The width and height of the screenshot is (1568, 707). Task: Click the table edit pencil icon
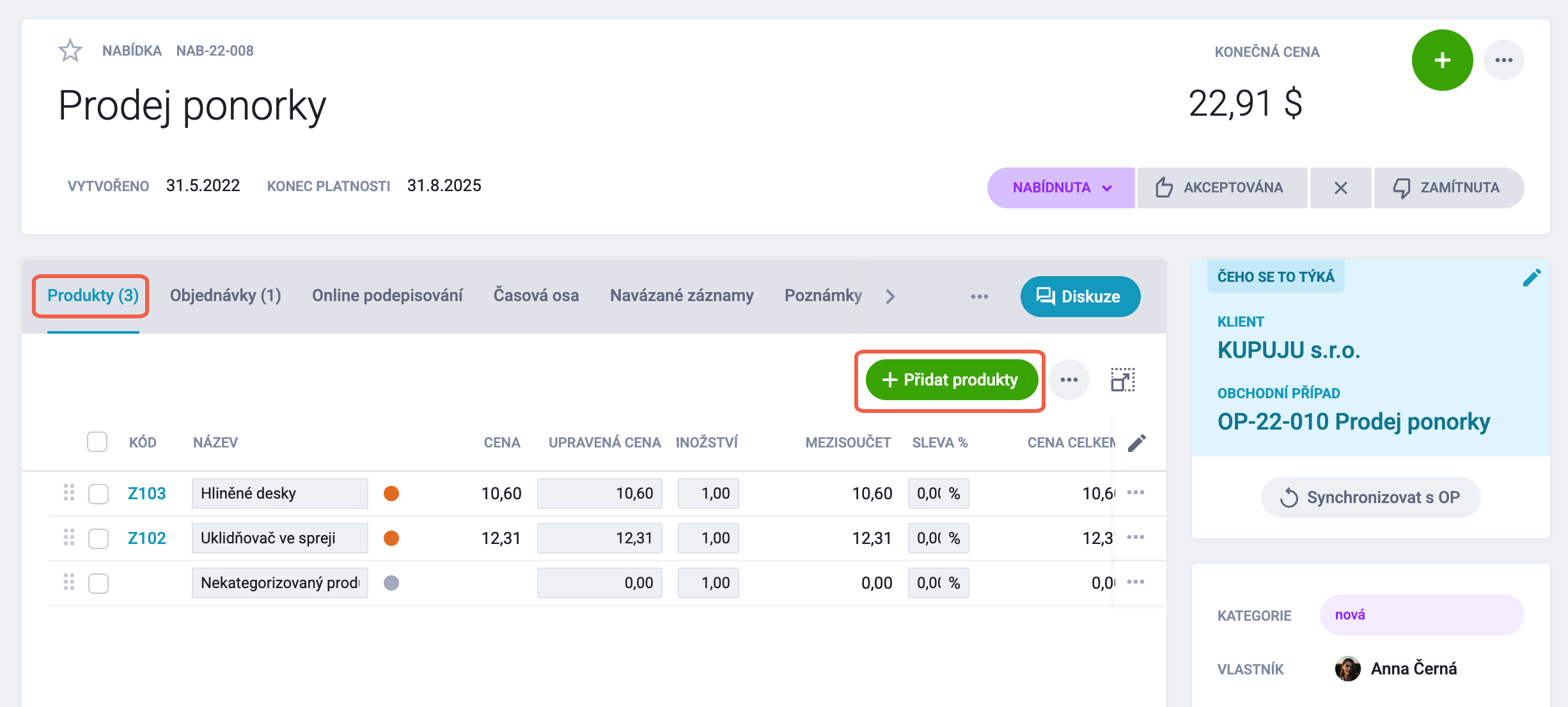pyautogui.click(x=1136, y=442)
